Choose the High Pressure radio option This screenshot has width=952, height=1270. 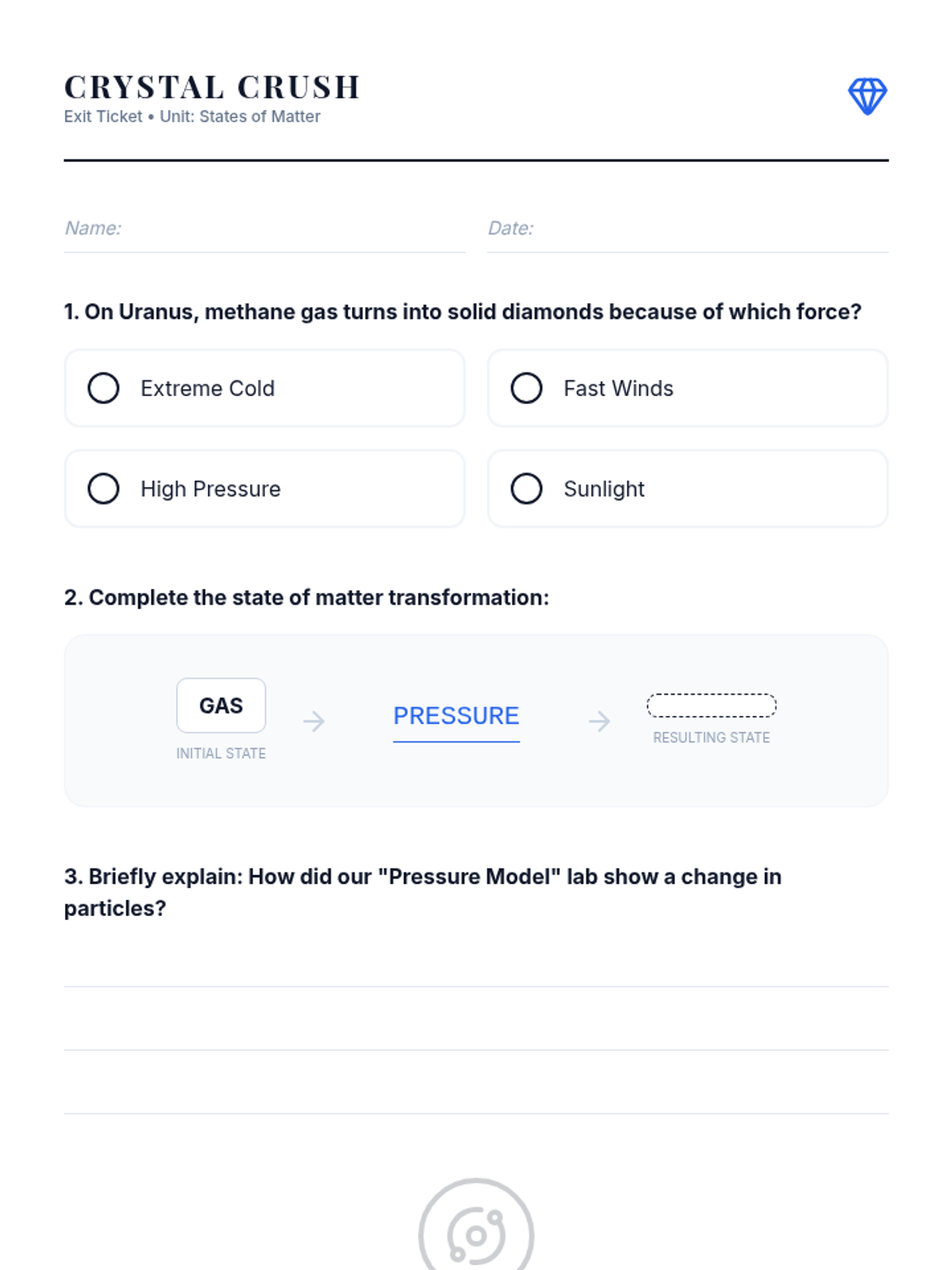click(264, 489)
